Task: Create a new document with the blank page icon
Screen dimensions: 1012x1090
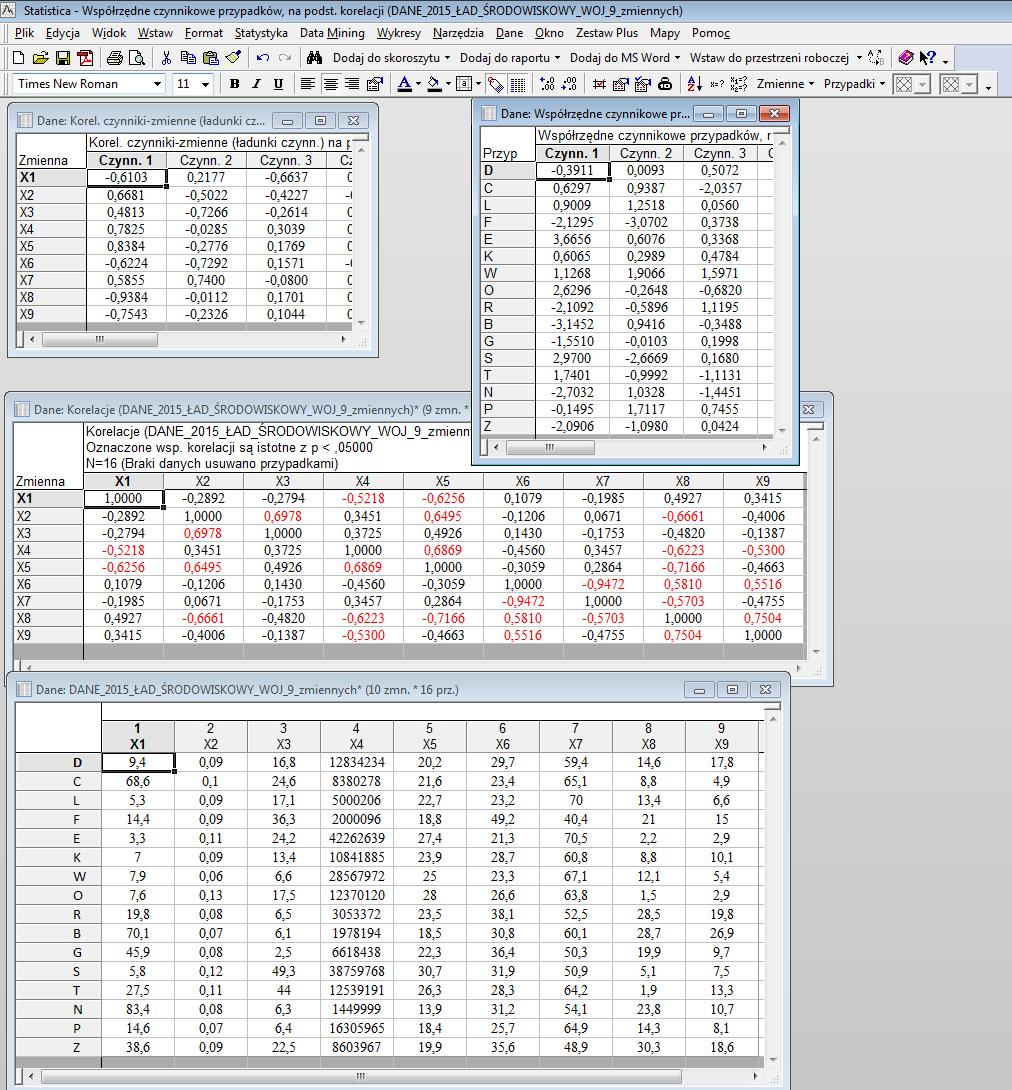Action: [19, 58]
